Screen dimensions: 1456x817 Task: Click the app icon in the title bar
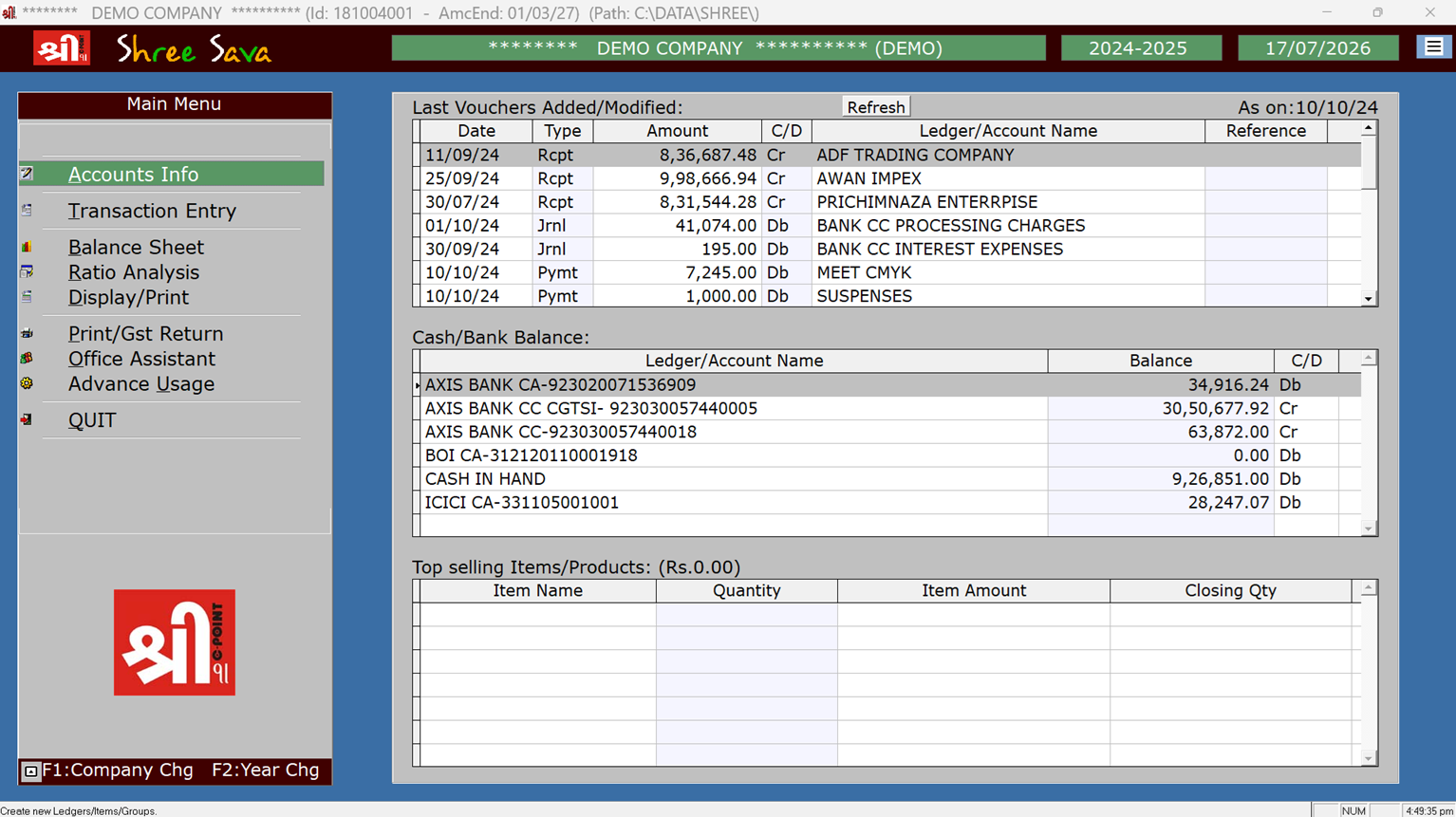coord(9,12)
